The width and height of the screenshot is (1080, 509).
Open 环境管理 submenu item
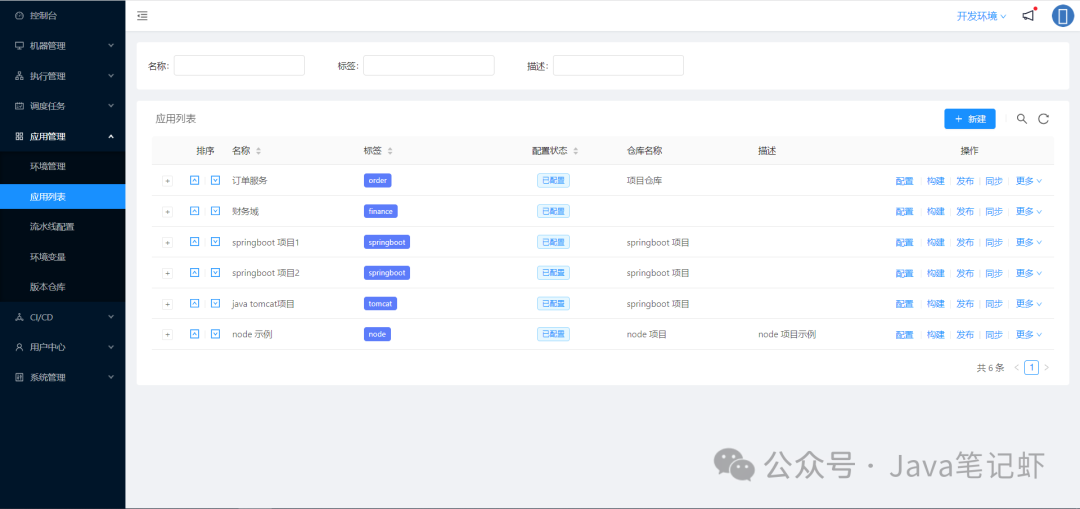click(x=63, y=166)
